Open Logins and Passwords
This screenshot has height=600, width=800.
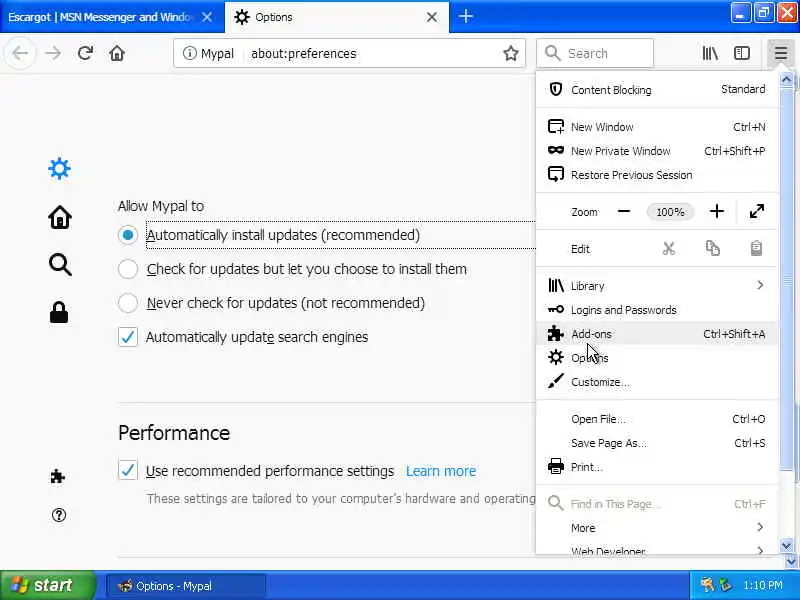tap(657, 310)
